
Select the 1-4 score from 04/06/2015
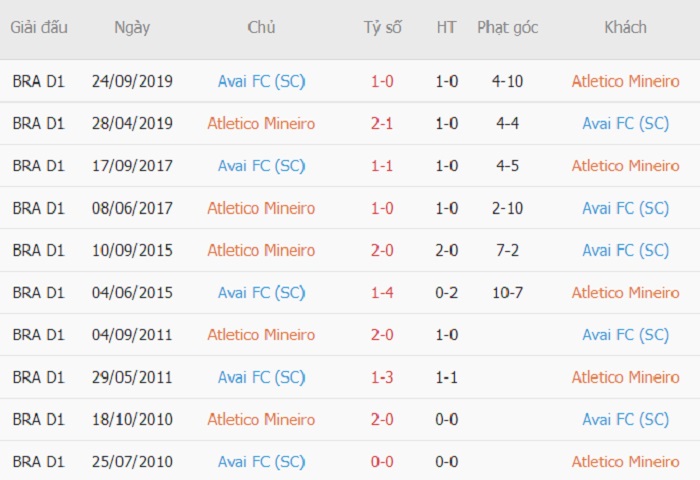pyautogui.click(x=382, y=292)
